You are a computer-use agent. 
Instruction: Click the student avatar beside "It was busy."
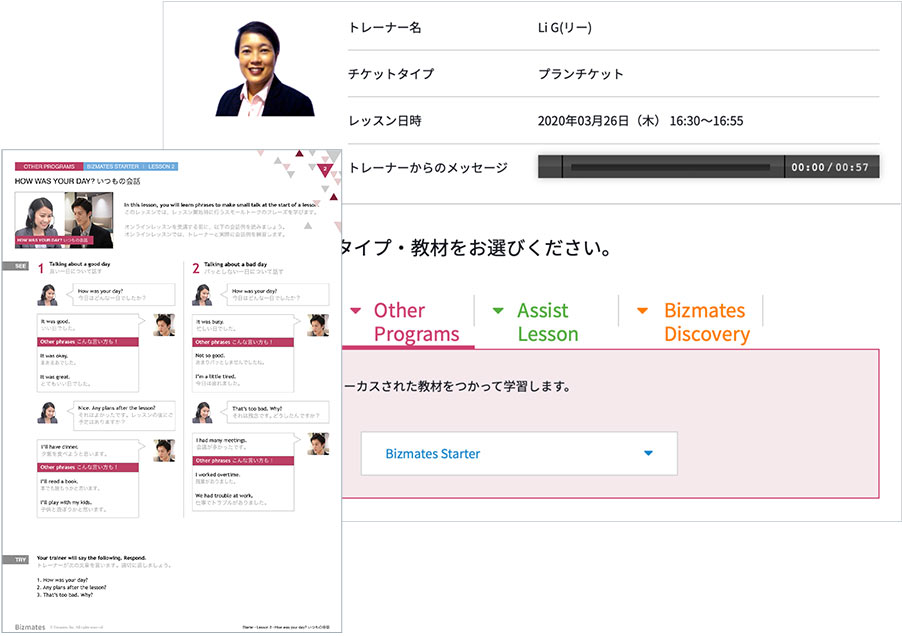pyautogui.click(x=318, y=325)
